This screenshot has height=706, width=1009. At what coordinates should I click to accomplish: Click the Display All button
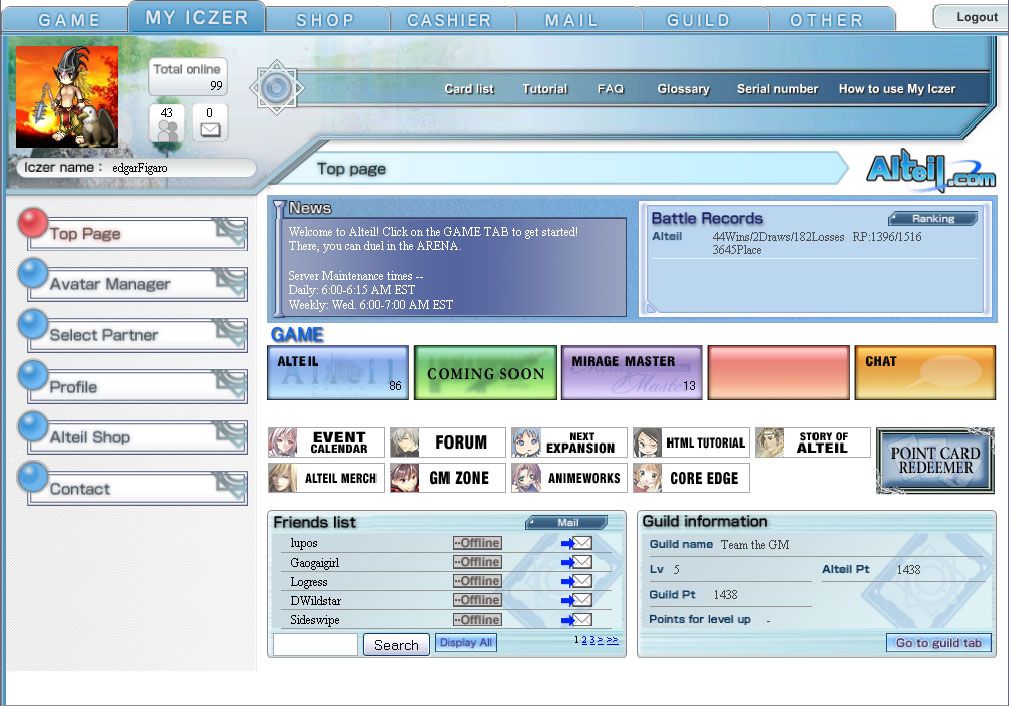(465, 643)
